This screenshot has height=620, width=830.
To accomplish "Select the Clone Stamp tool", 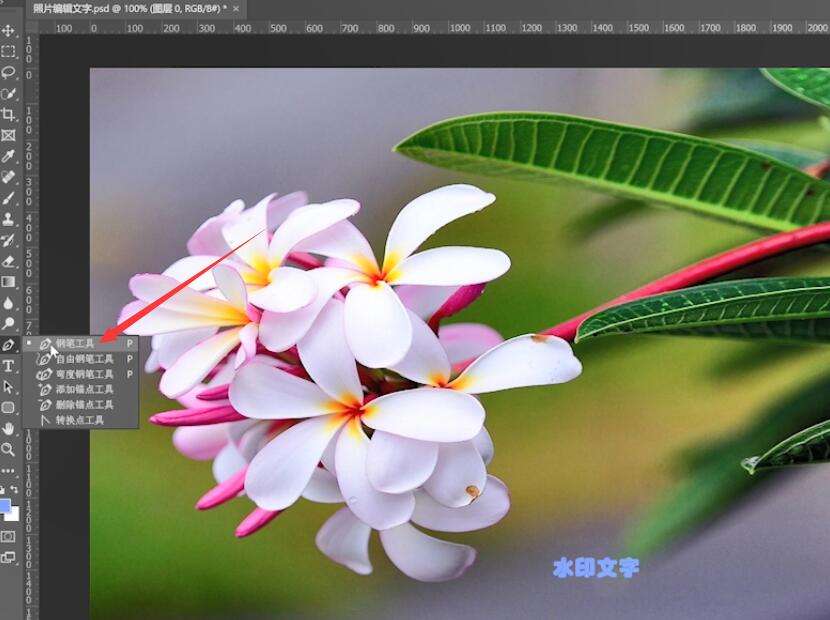I will [x=8, y=219].
